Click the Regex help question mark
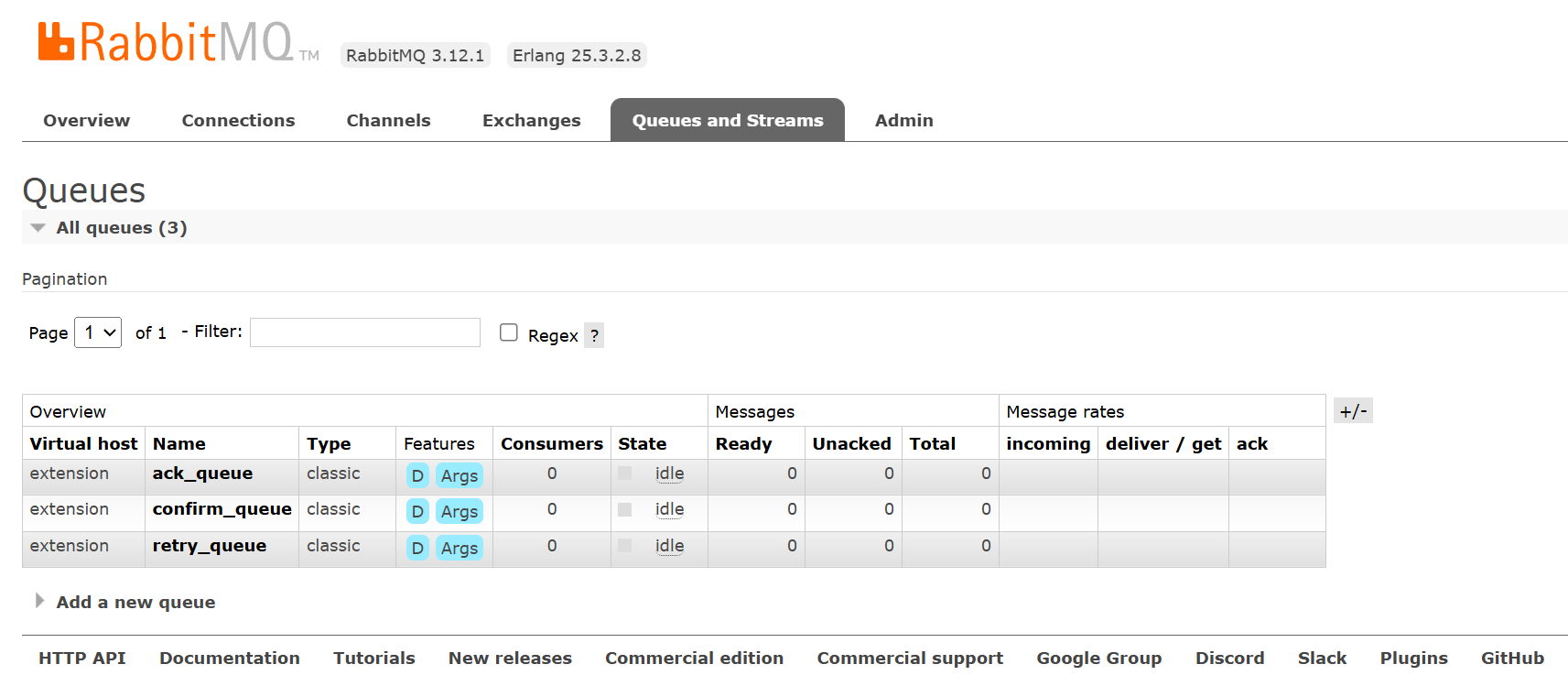This screenshot has width=1568, height=686. pyautogui.click(x=594, y=336)
